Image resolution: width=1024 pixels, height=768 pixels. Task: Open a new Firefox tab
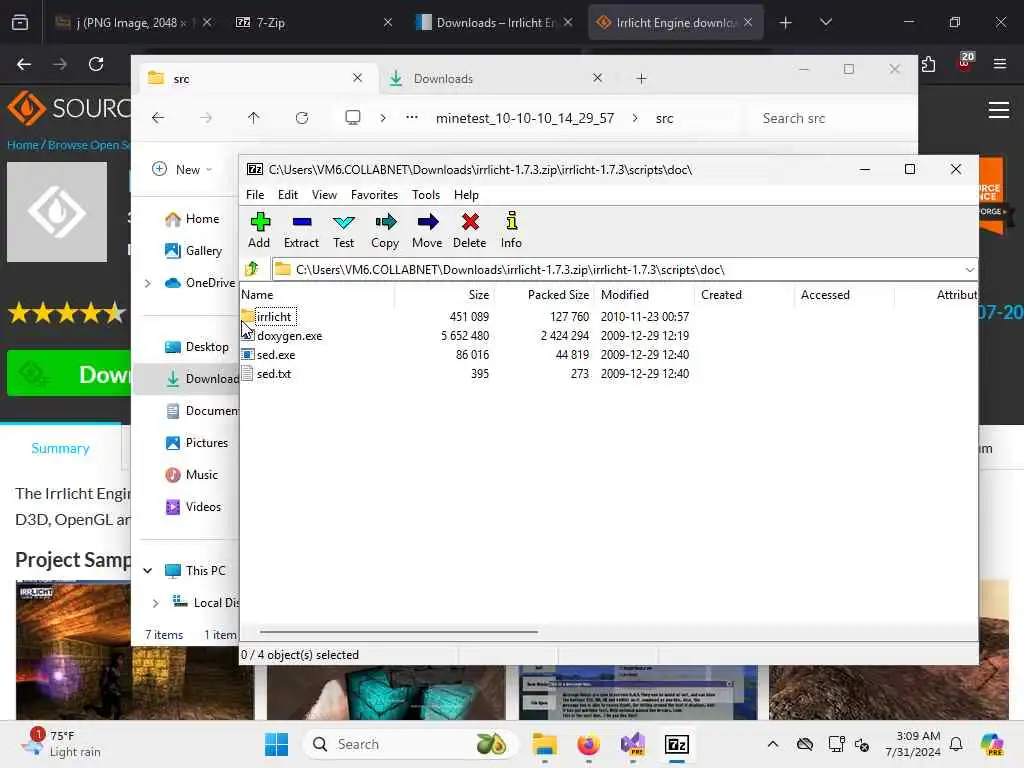click(x=786, y=22)
